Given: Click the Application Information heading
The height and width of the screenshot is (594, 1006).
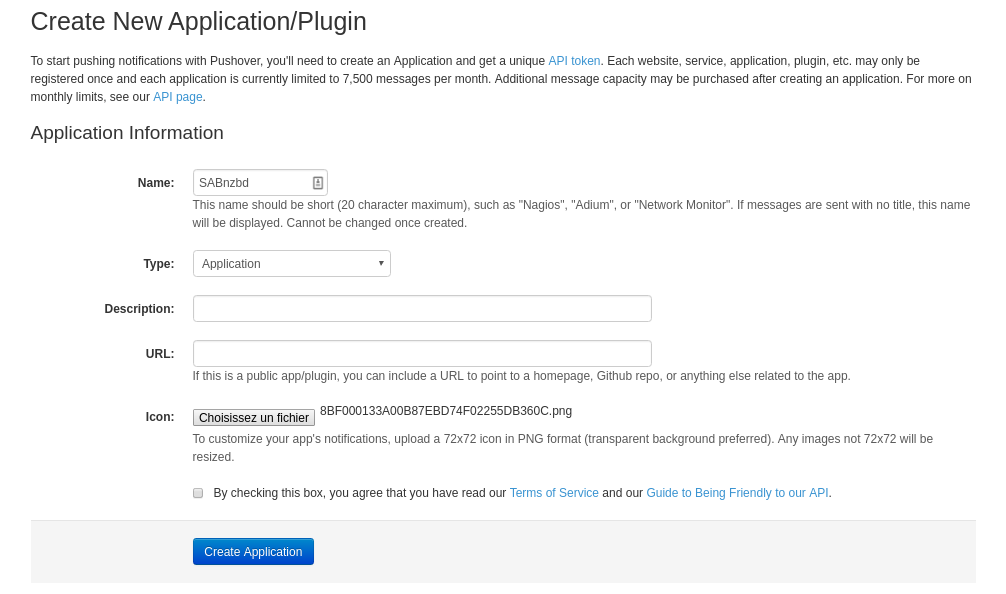Looking at the screenshot, I should pyautogui.click(x=127, y=133).
